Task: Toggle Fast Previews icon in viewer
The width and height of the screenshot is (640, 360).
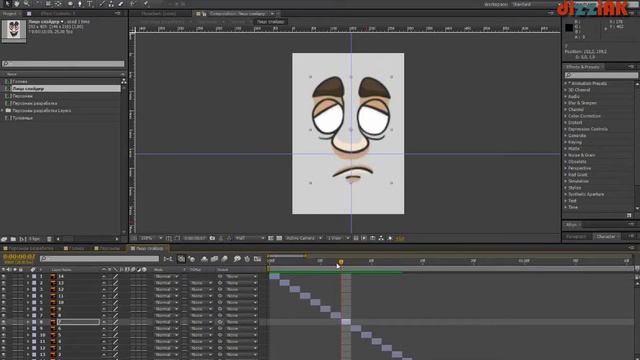Action: (x=364, y=238)
